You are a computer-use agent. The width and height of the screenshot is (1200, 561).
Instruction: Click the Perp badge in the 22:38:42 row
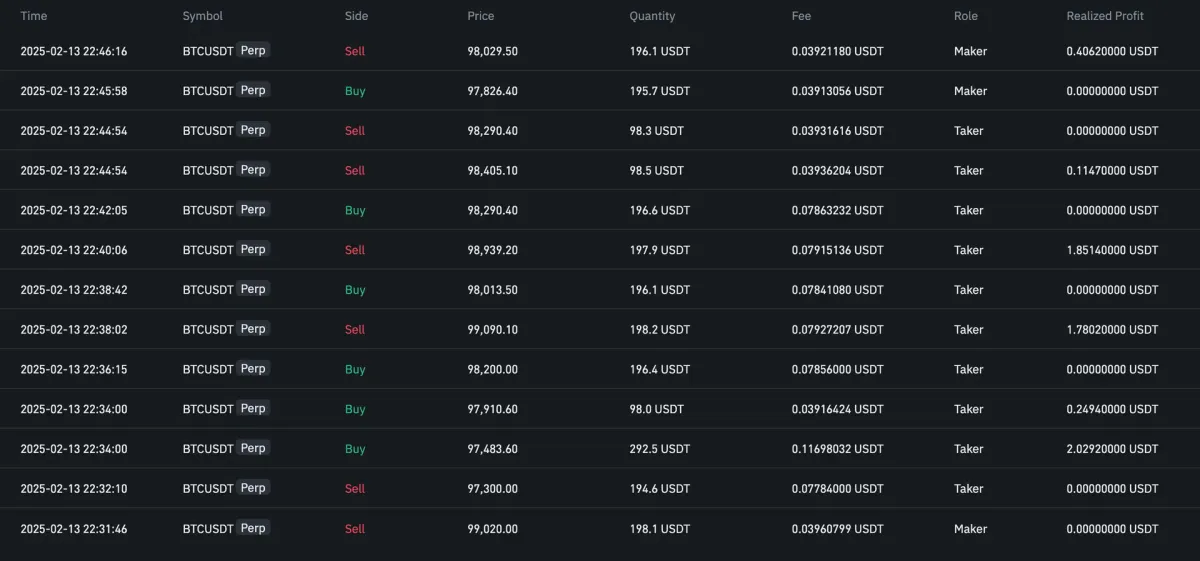click(x=253, y=289)
